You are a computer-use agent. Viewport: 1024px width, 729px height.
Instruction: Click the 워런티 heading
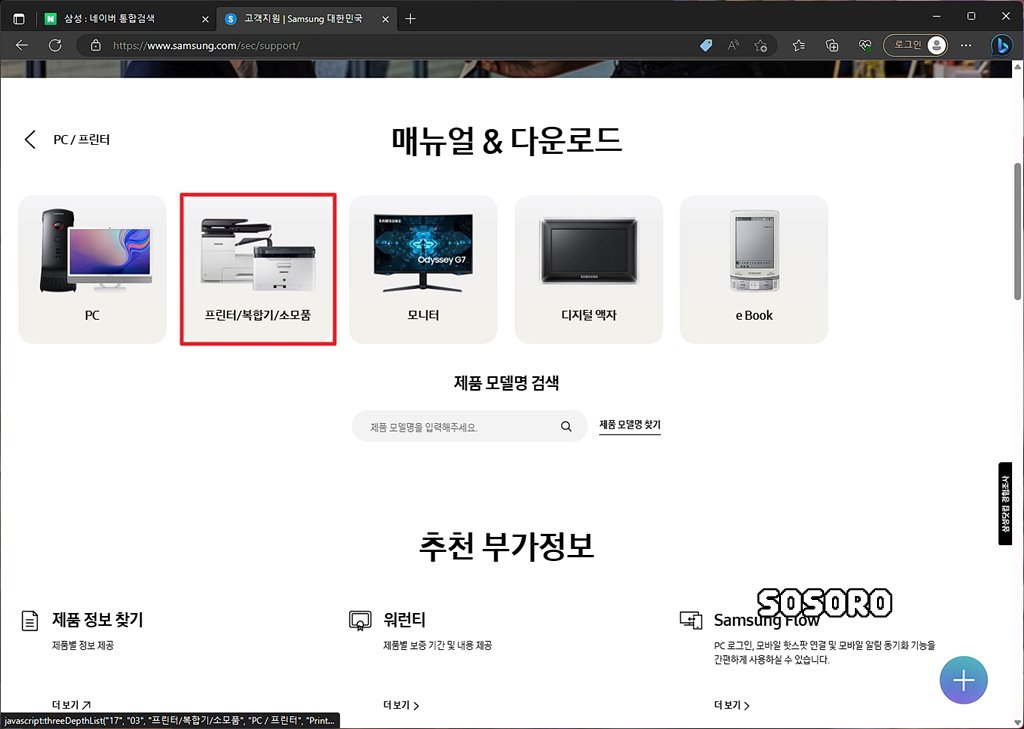tap(404, 619)
